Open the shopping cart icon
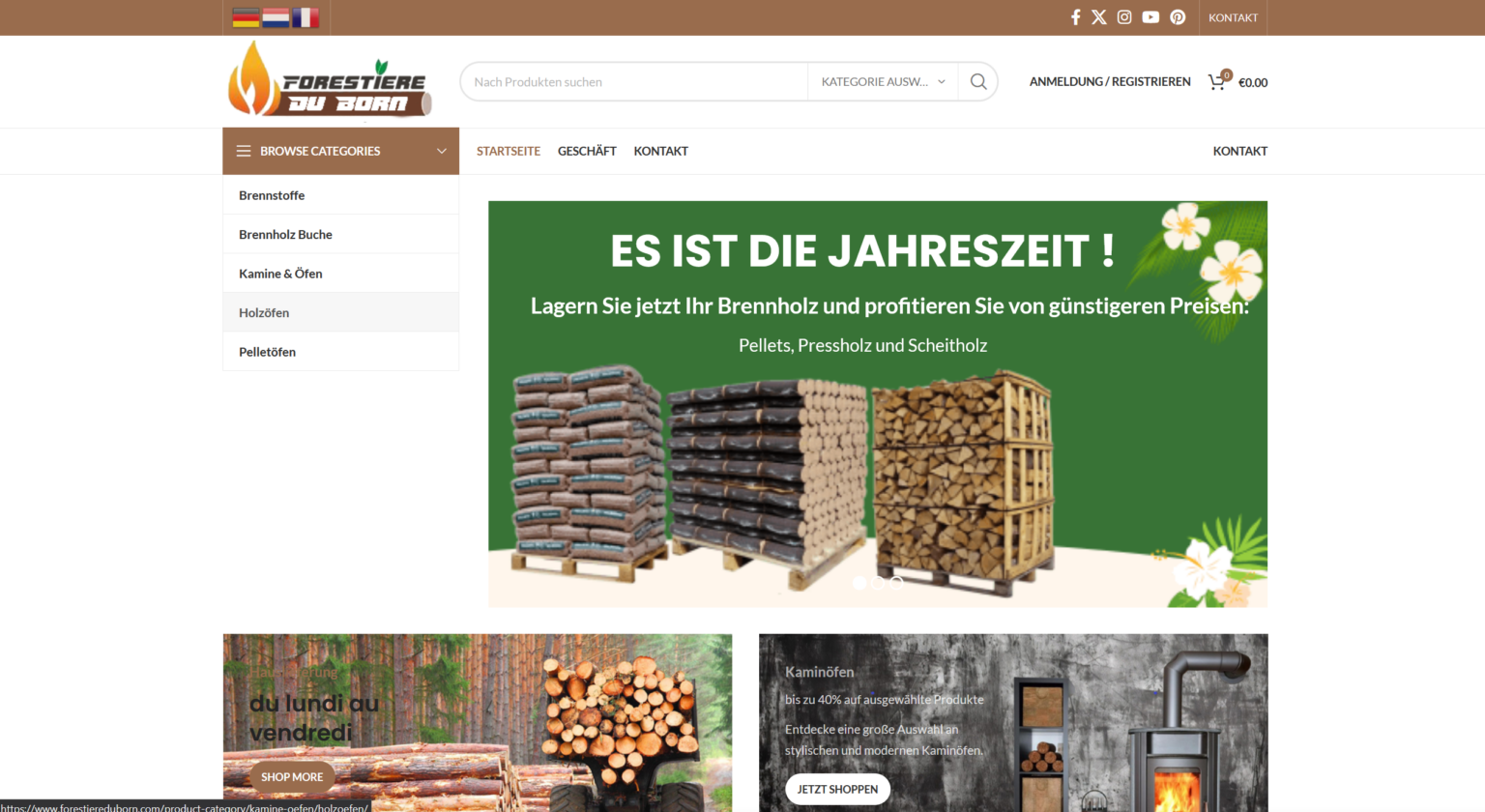Screen dimensions: 1485x812 click(1217, 82)
